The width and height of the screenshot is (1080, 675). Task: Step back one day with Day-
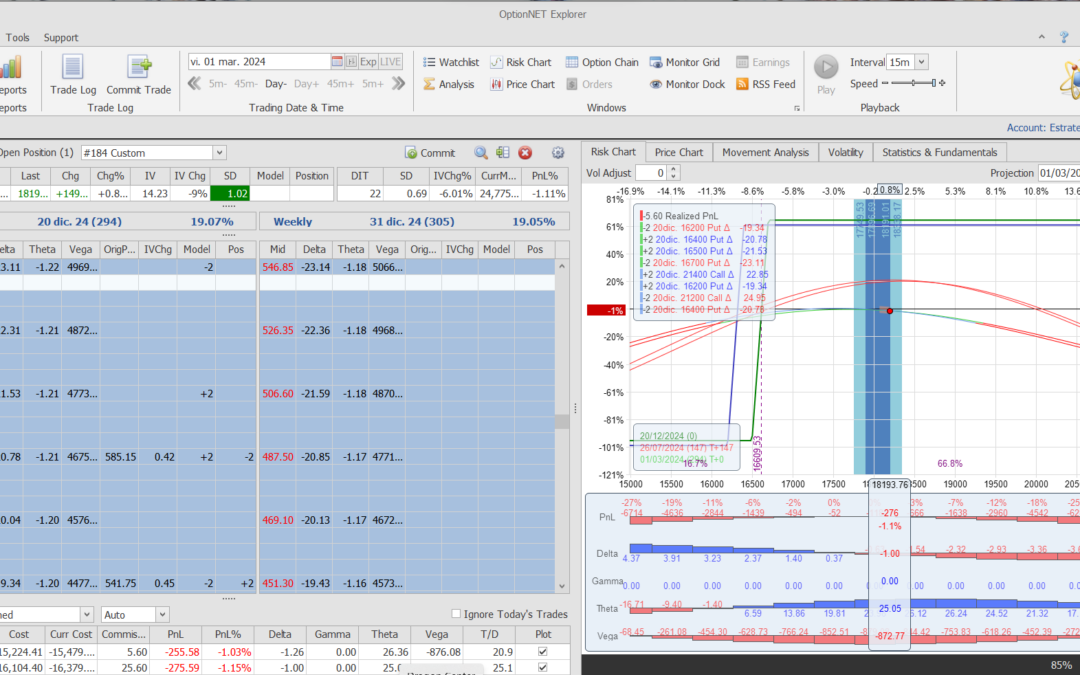click(x=276, y=84)
